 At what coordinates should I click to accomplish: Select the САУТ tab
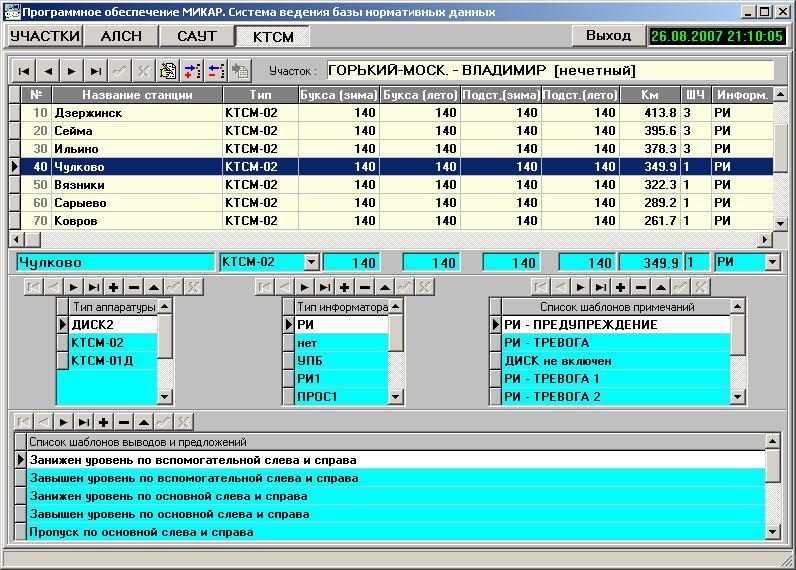coord(197,36)
